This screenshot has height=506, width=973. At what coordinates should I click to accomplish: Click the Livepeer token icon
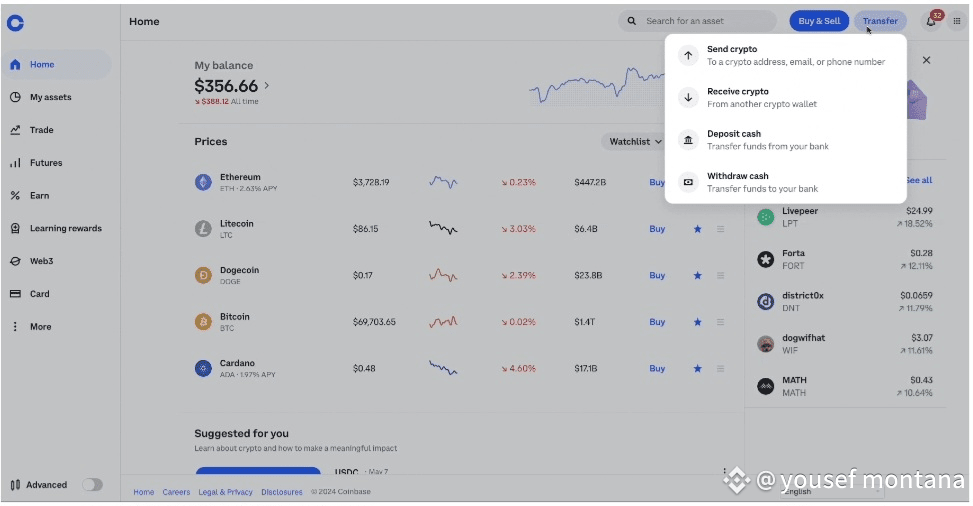(x=766, y=217)
